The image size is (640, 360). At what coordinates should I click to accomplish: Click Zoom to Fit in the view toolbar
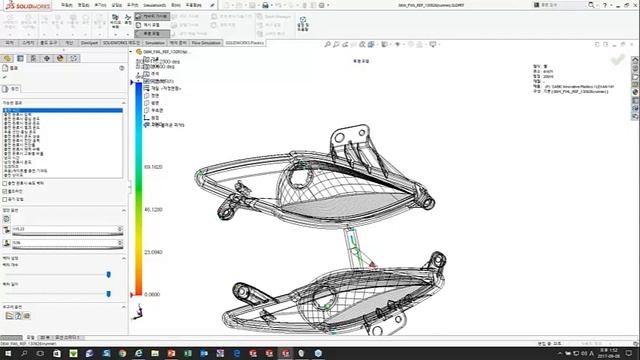pyautogui.click(x=327, y=44)
